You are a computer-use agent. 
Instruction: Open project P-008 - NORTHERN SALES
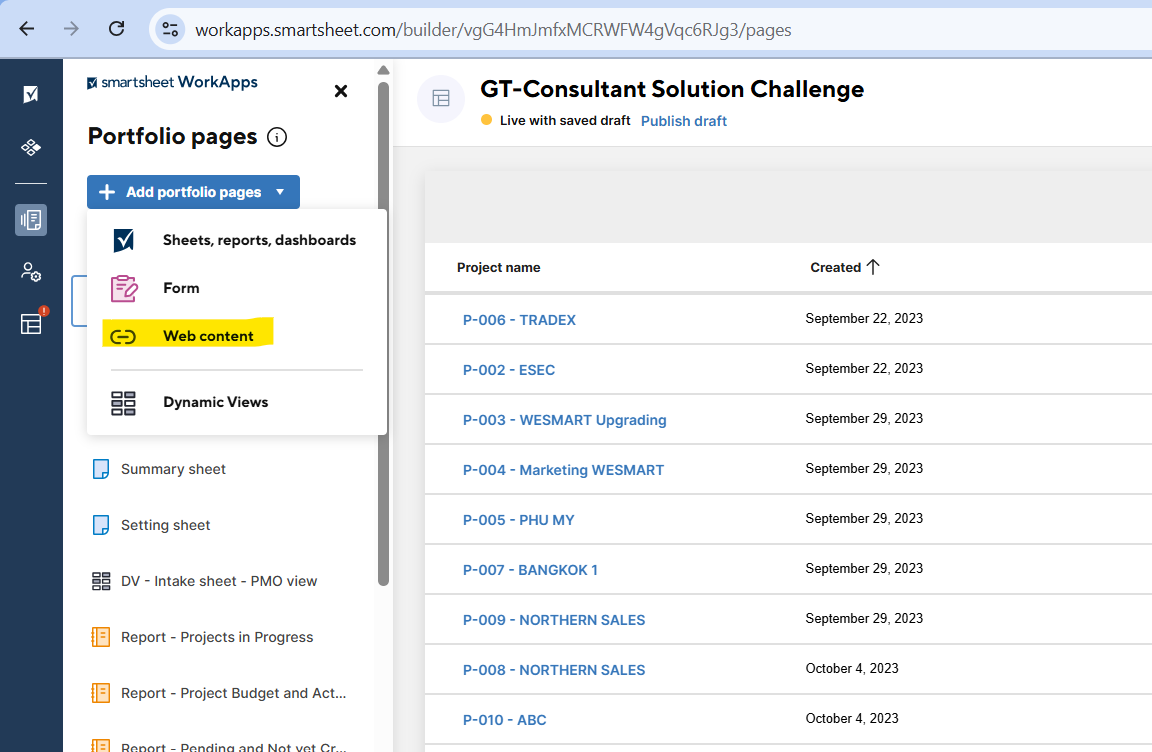tap(553, 670)
